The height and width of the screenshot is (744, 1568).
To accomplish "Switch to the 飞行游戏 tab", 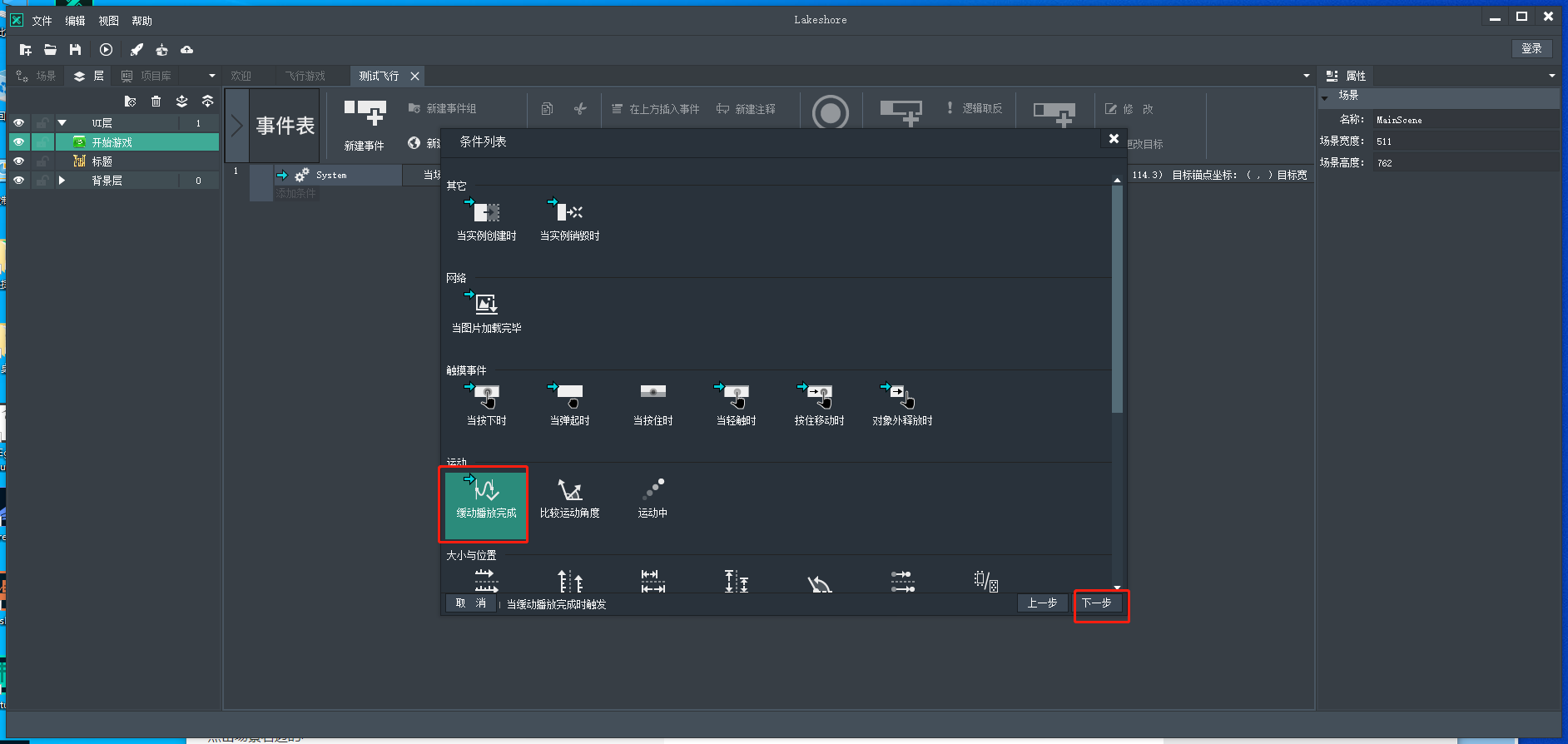I will tap(305, 76).
